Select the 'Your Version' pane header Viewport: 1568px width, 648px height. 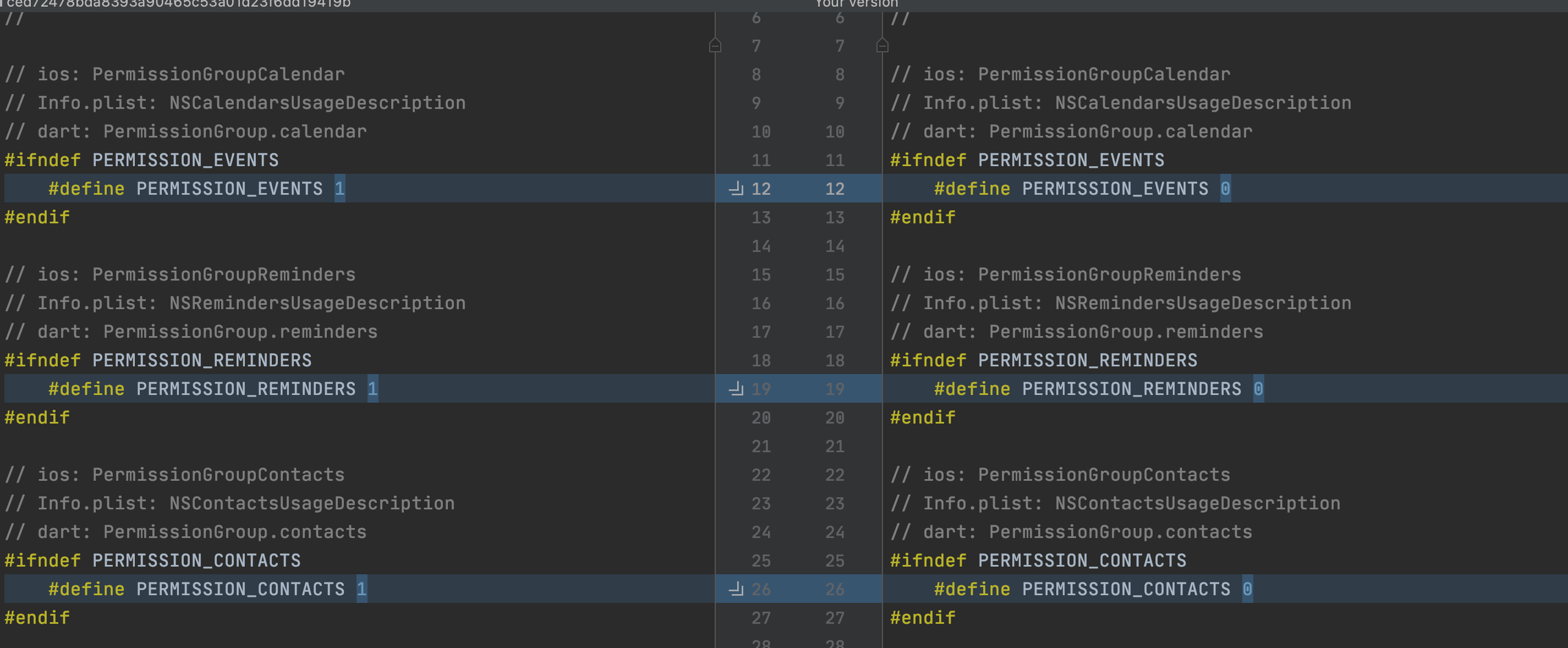855,4
